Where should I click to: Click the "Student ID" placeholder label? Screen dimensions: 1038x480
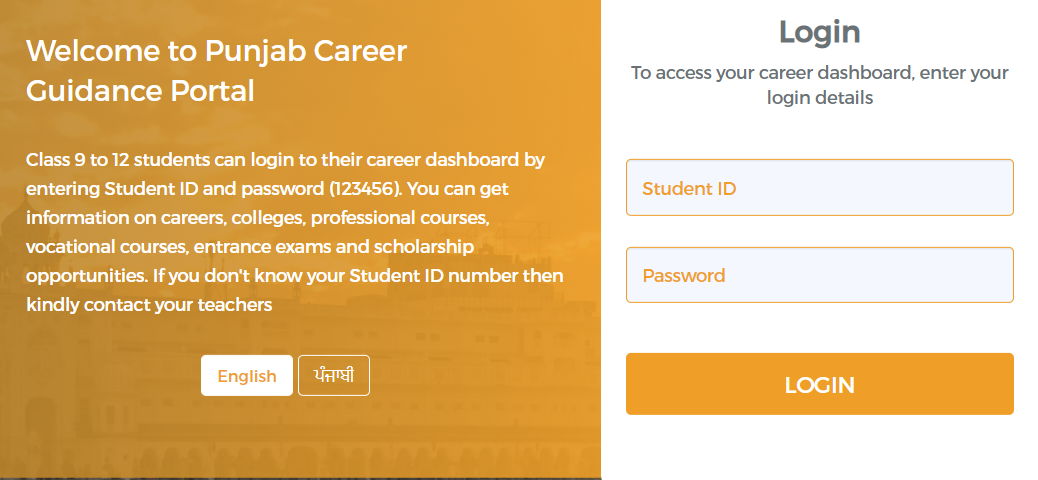click(x=688, y=189)
